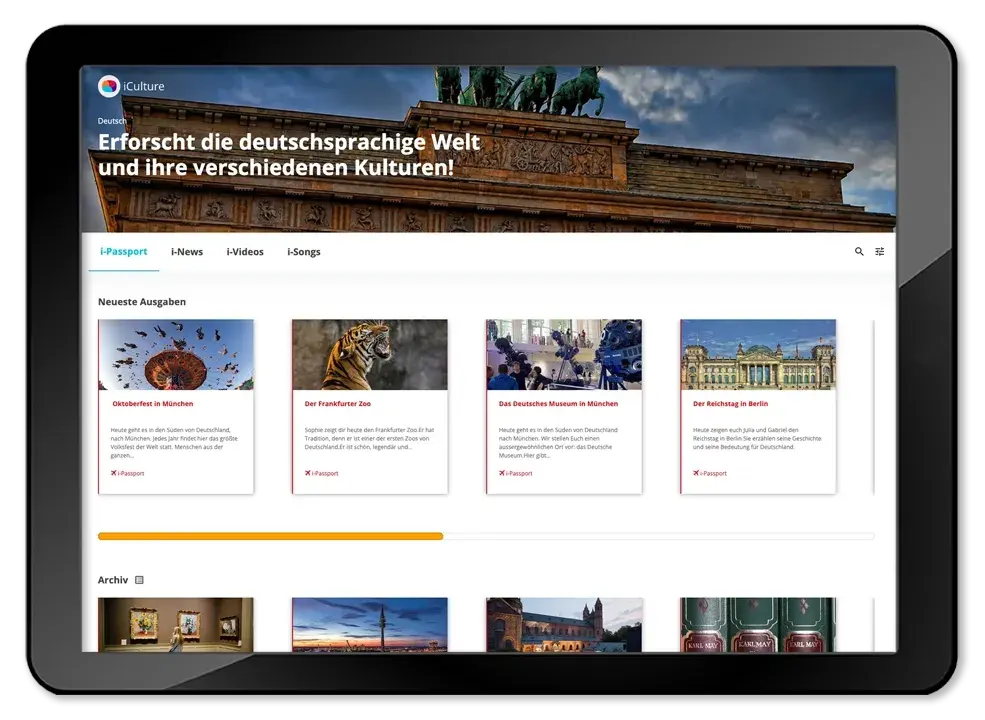Expand the Archiv section
The height and width of the screenshot is (720, 985).
[x=111, y=579]
